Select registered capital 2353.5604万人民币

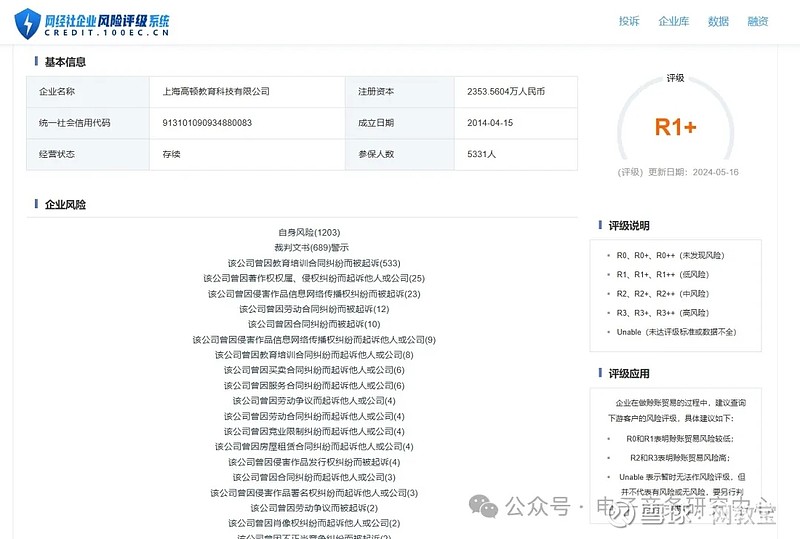506,92
